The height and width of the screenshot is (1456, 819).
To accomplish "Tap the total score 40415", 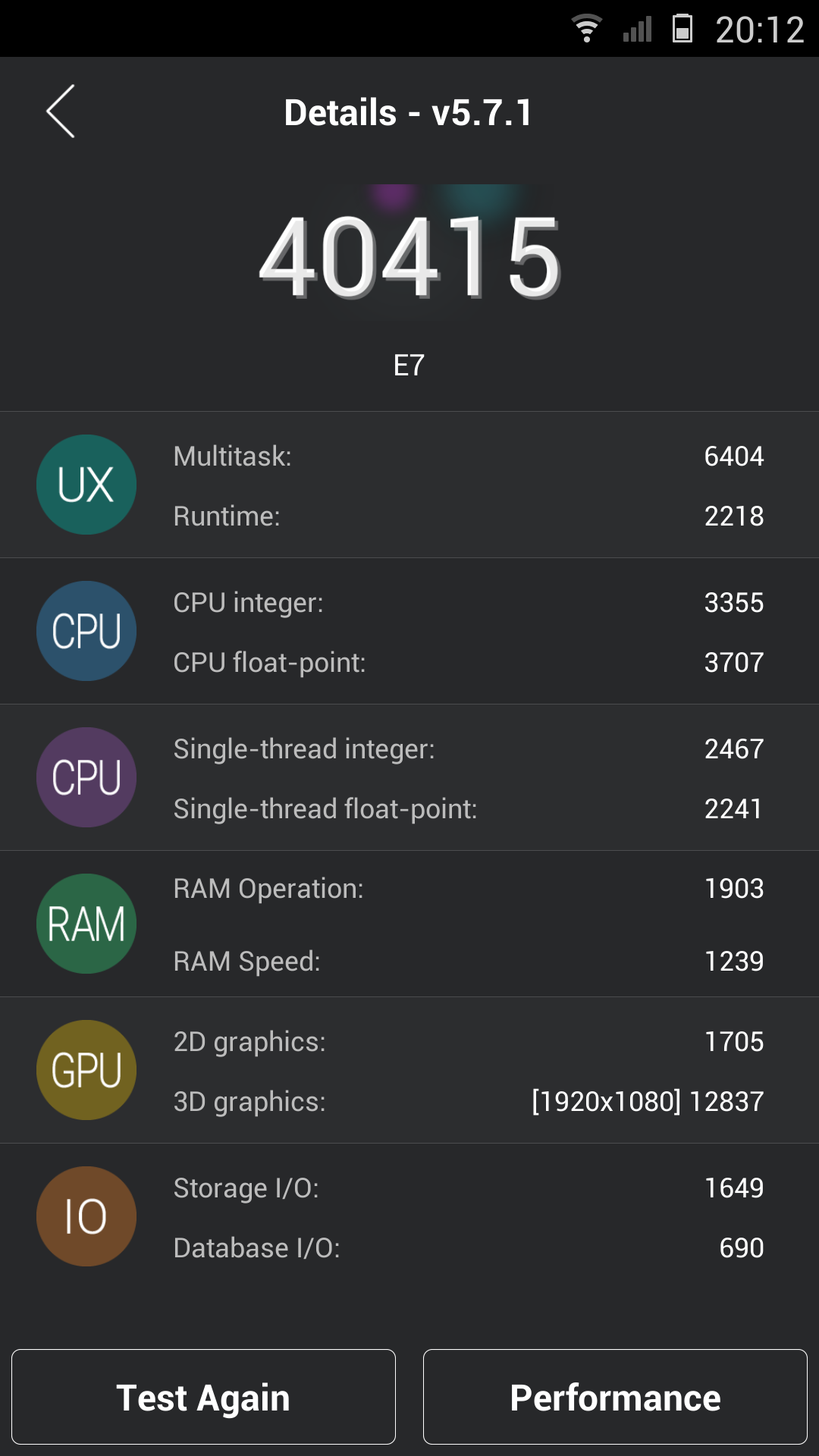I will coord(409,258).
